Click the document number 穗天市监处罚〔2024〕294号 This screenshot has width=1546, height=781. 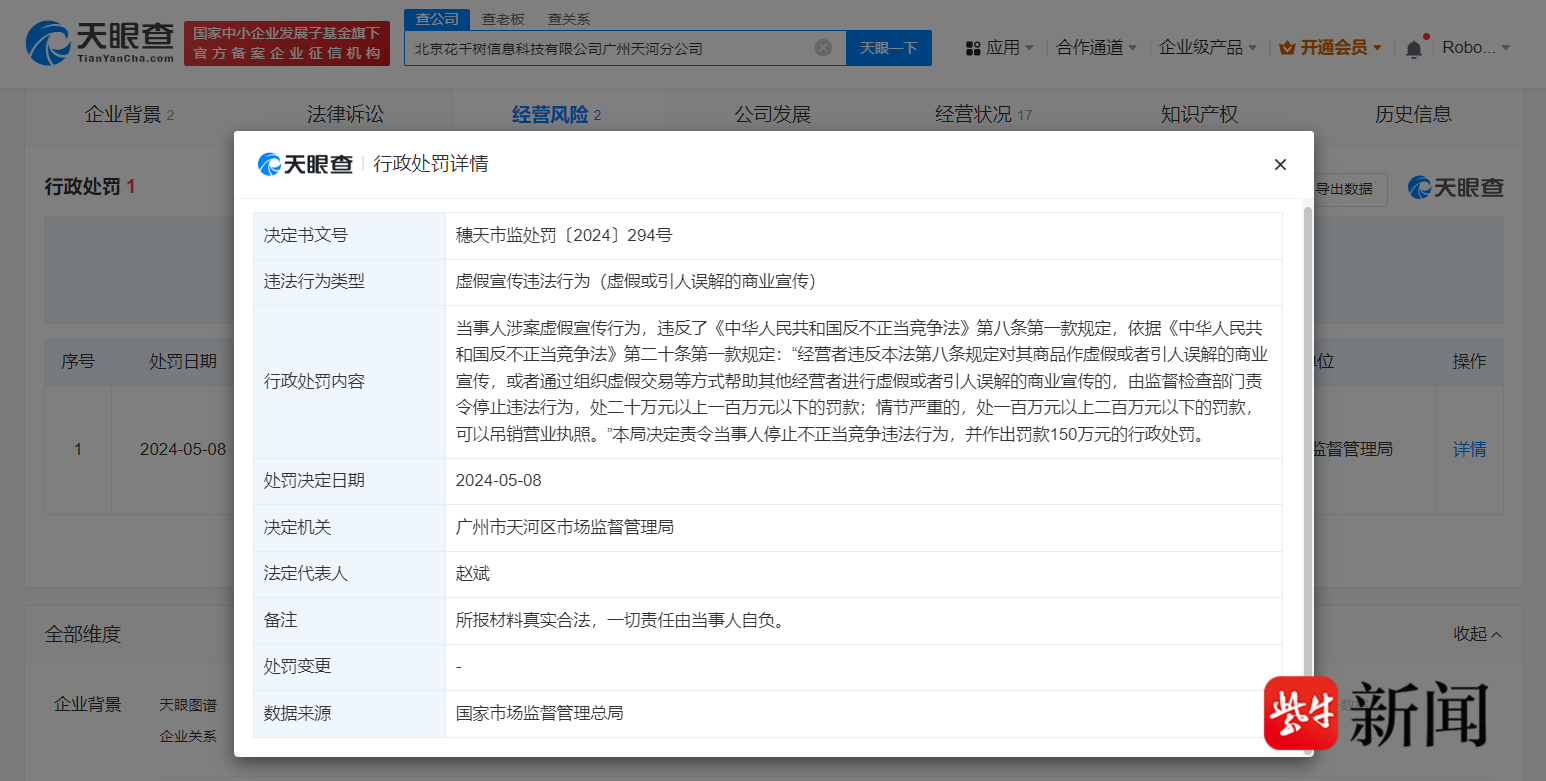[564, 235]
